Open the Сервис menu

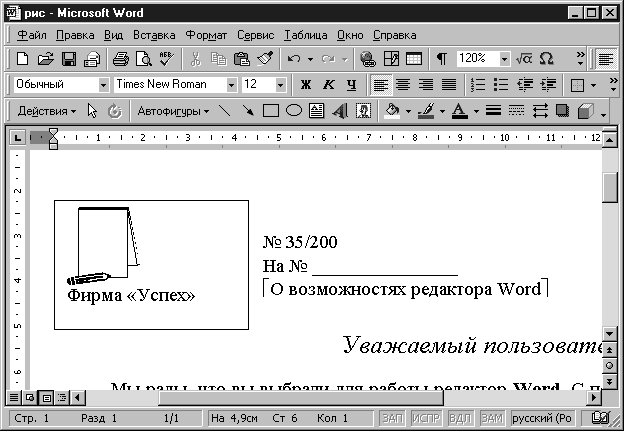pyautogui.click(x=255, y=35)
